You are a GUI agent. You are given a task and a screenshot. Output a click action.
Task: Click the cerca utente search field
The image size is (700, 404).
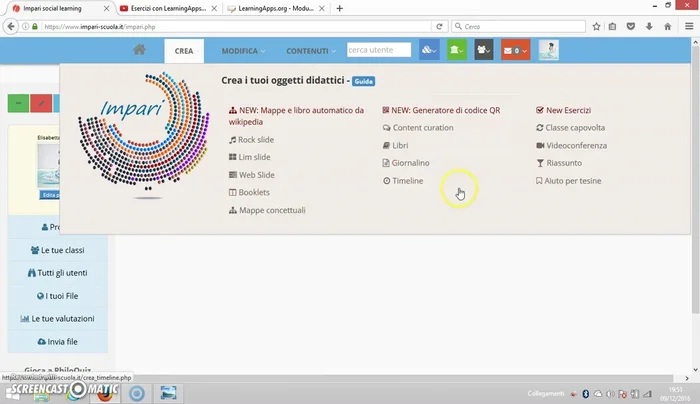[x=379, y=50]
